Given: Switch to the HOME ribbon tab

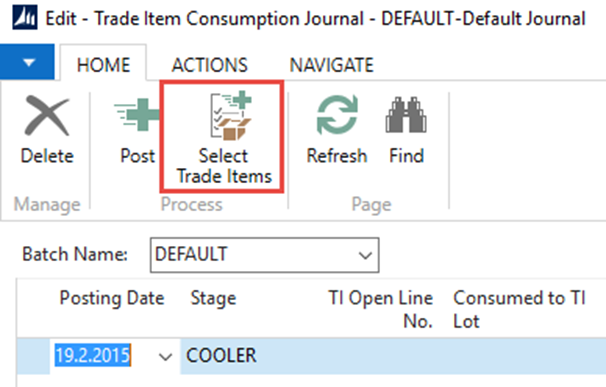Looking at the screenshot, I should click(103, 65).
